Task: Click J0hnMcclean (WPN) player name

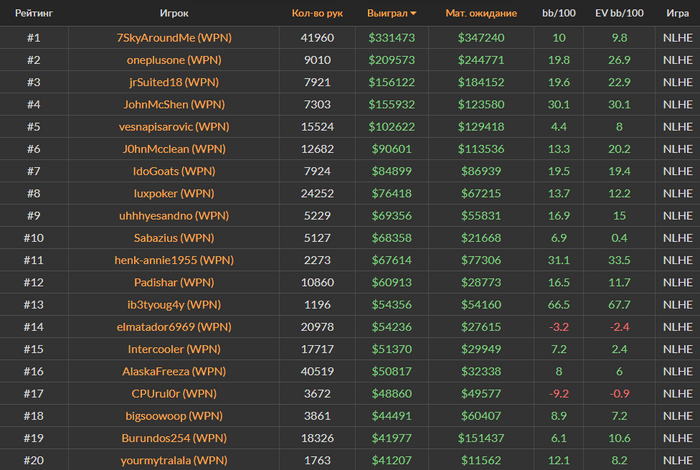Action: pos(174,149)
